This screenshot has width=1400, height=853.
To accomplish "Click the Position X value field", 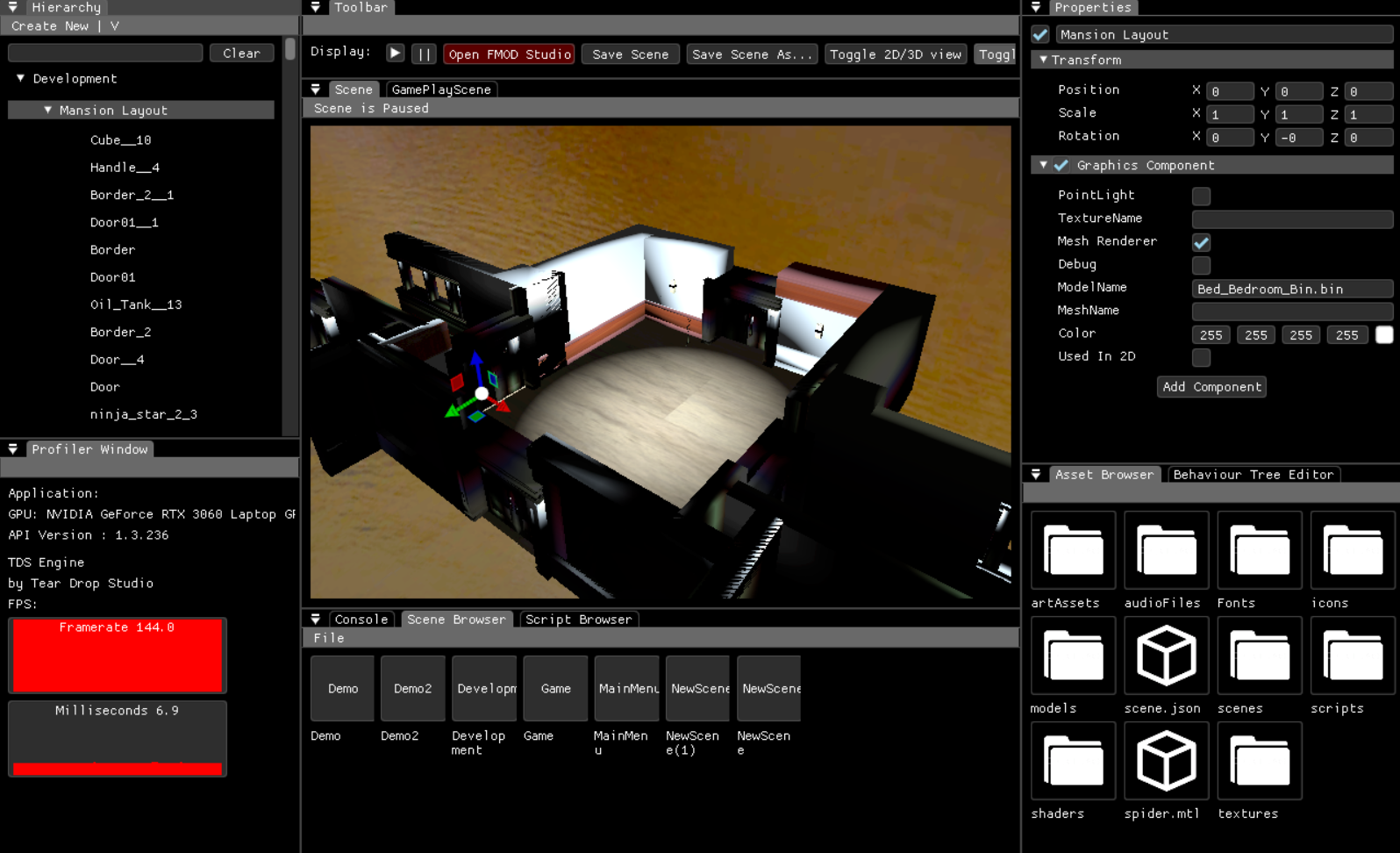I will point(1229,91).
